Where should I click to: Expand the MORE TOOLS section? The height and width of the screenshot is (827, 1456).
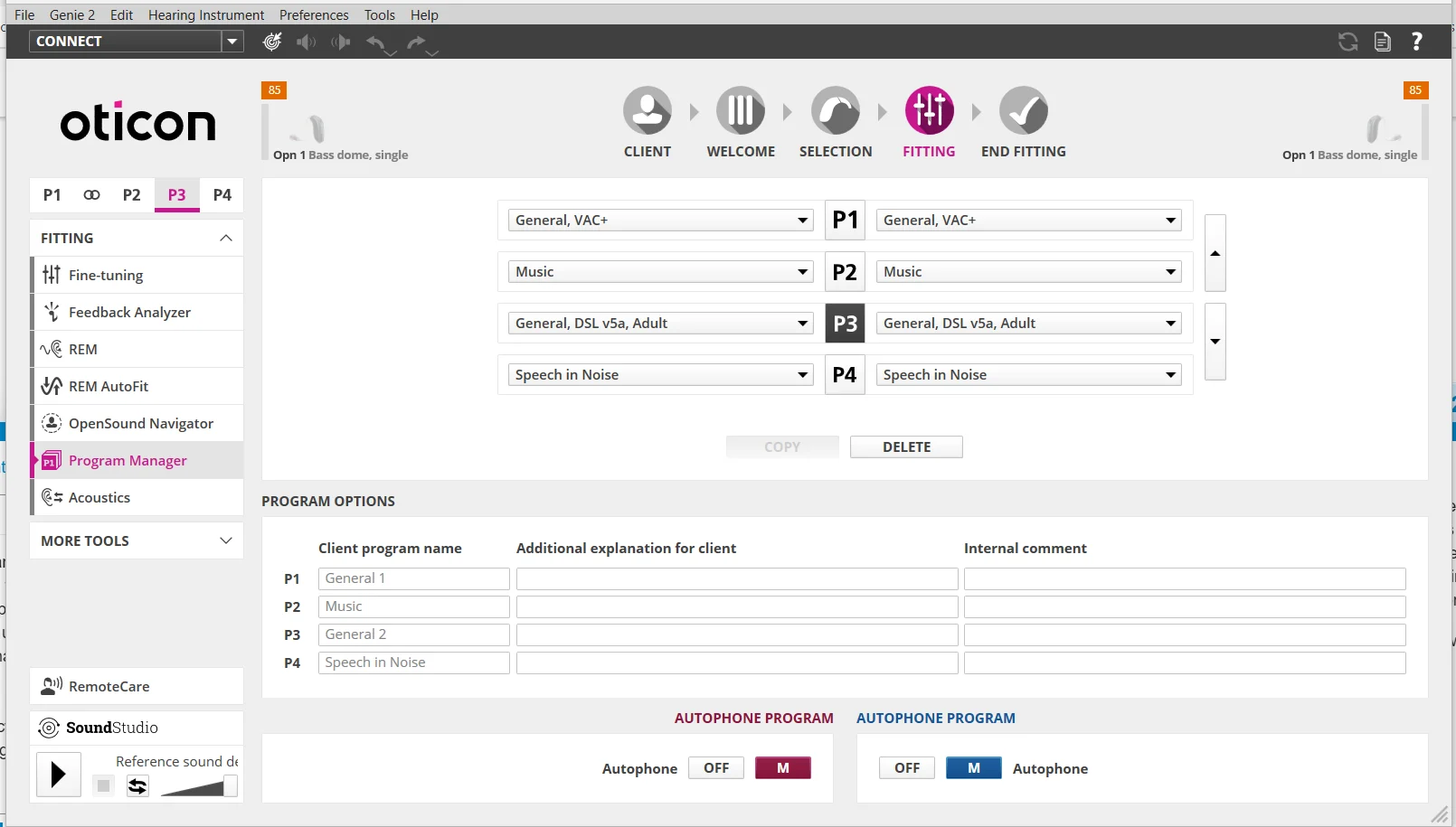137,540
